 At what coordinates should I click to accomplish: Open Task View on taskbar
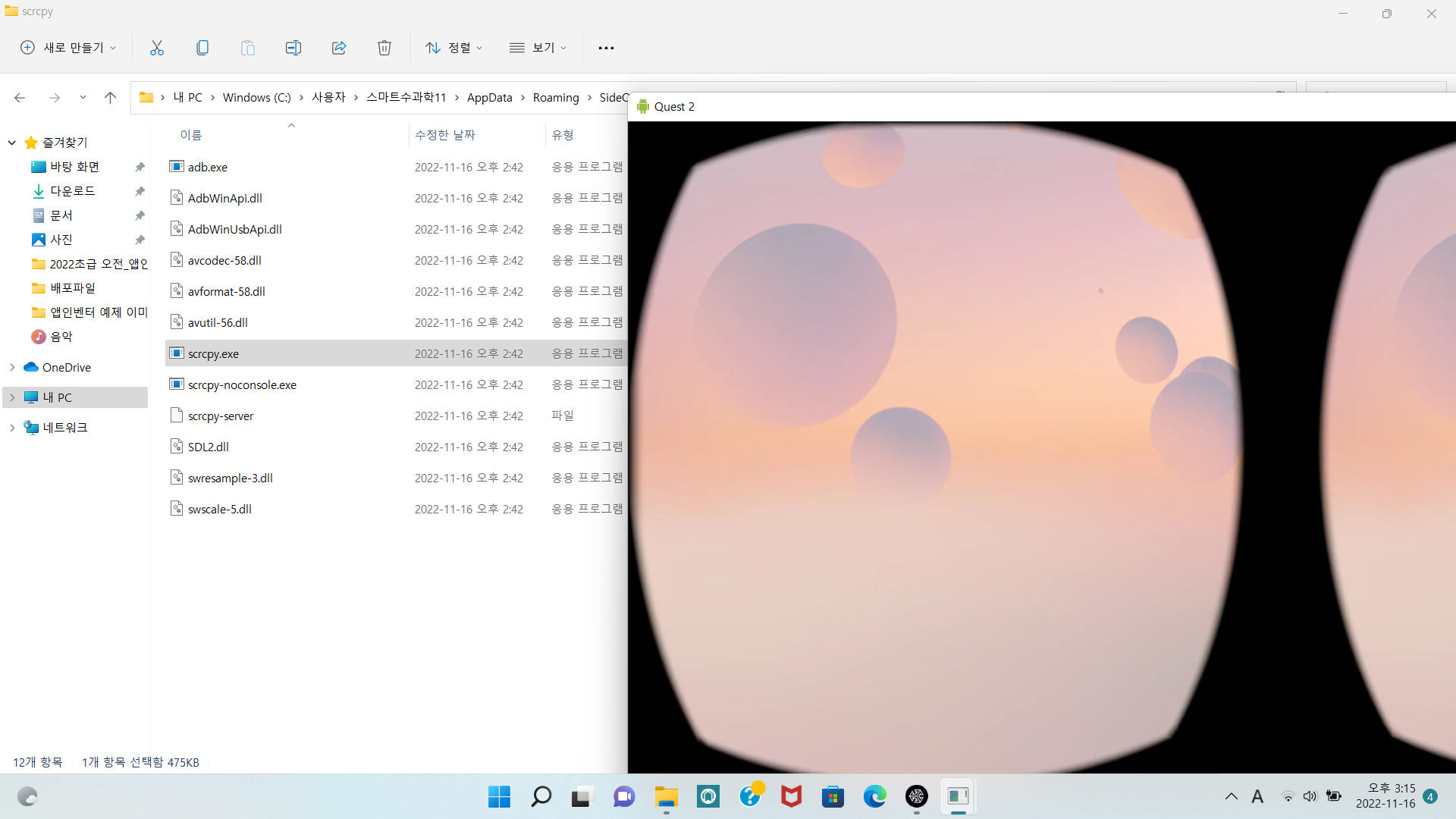click(582, 796)
